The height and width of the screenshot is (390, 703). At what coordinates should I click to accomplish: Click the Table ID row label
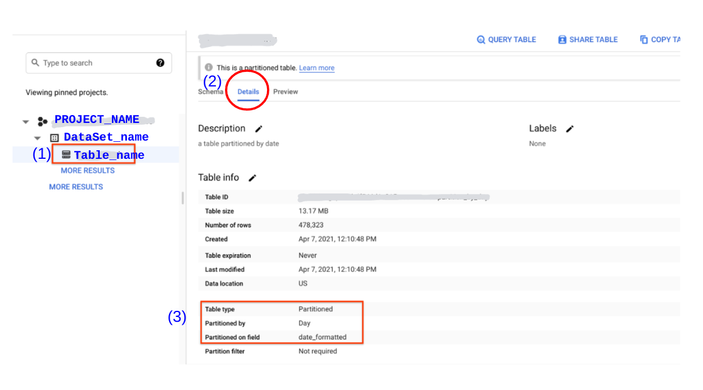pos(217,197)
